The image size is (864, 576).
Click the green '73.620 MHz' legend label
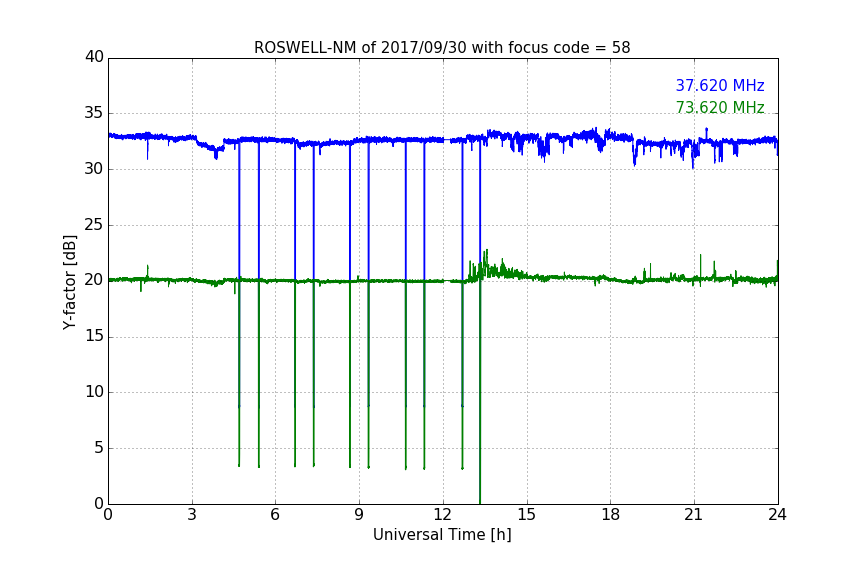click(720, 107)
